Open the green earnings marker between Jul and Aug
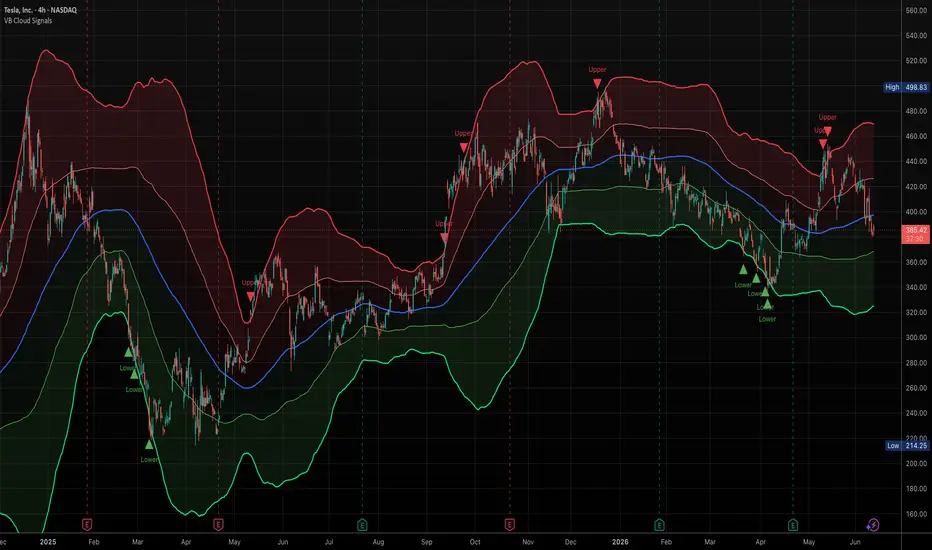This screenshot has height=550, width=932. 362,524
